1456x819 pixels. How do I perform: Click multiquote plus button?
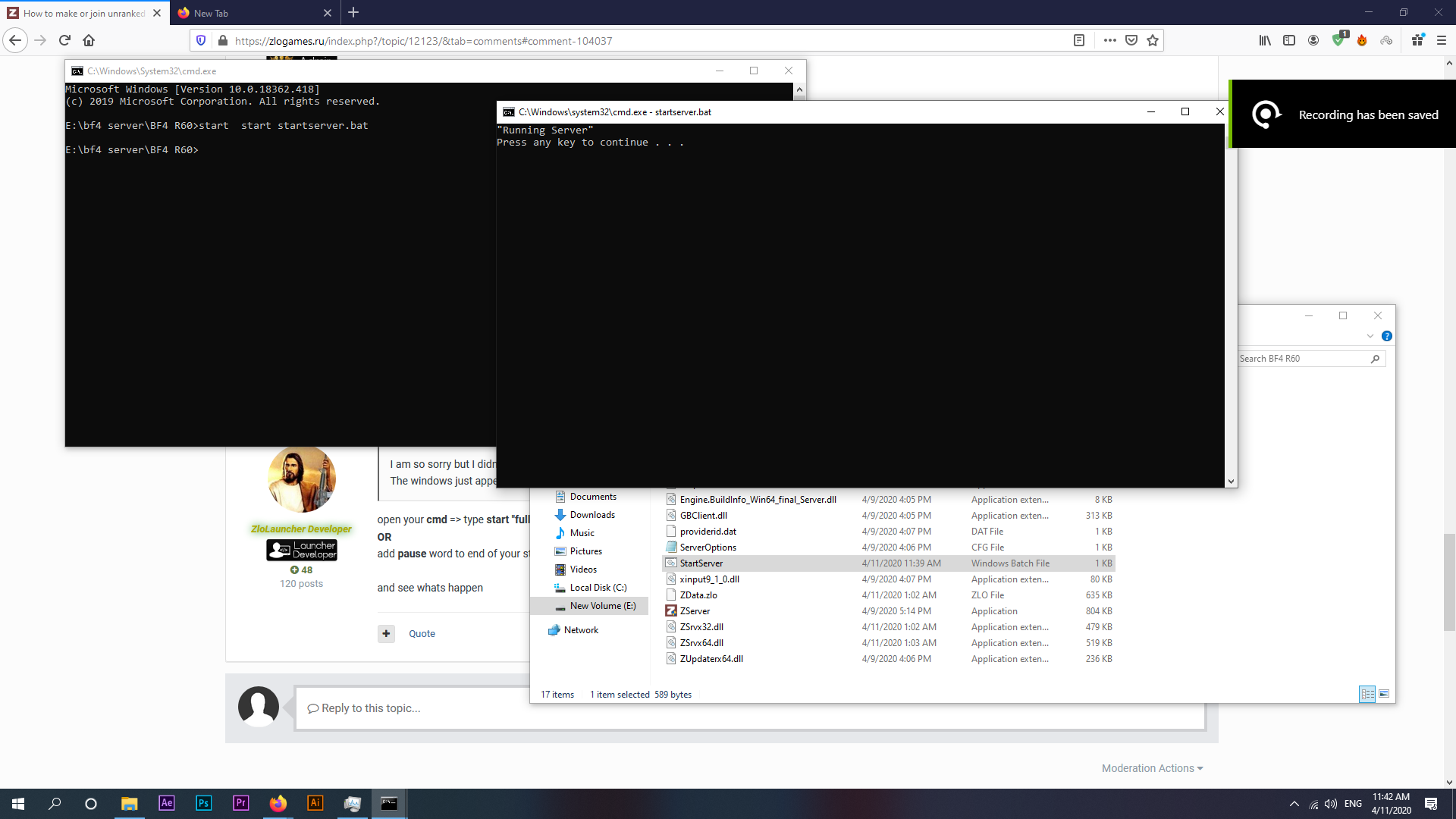click(x=387, y=634)
